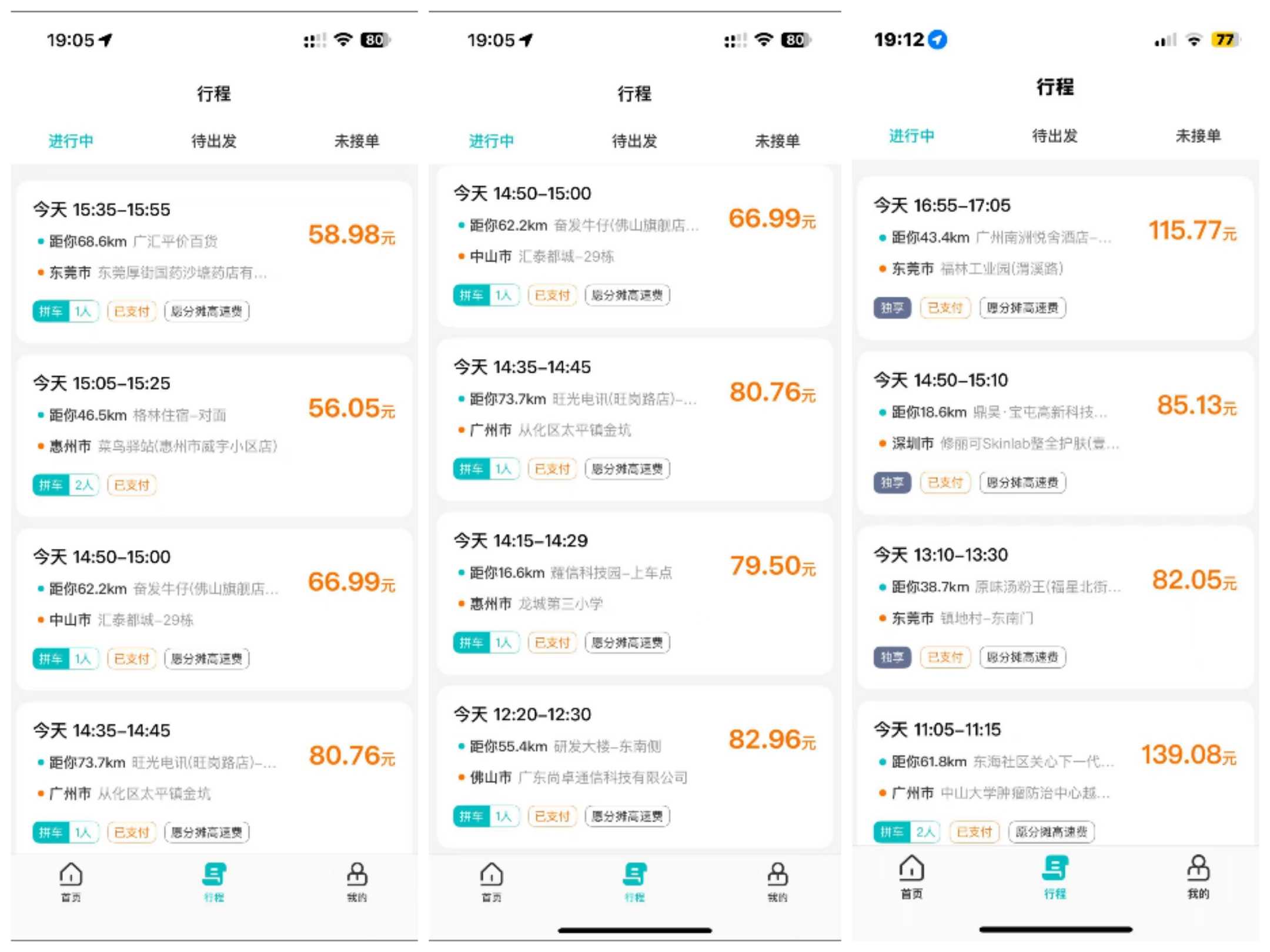Tap the 79.50元 price for the 惠州市 trip
Screen dimensions: 1270x952
(772, 566)
